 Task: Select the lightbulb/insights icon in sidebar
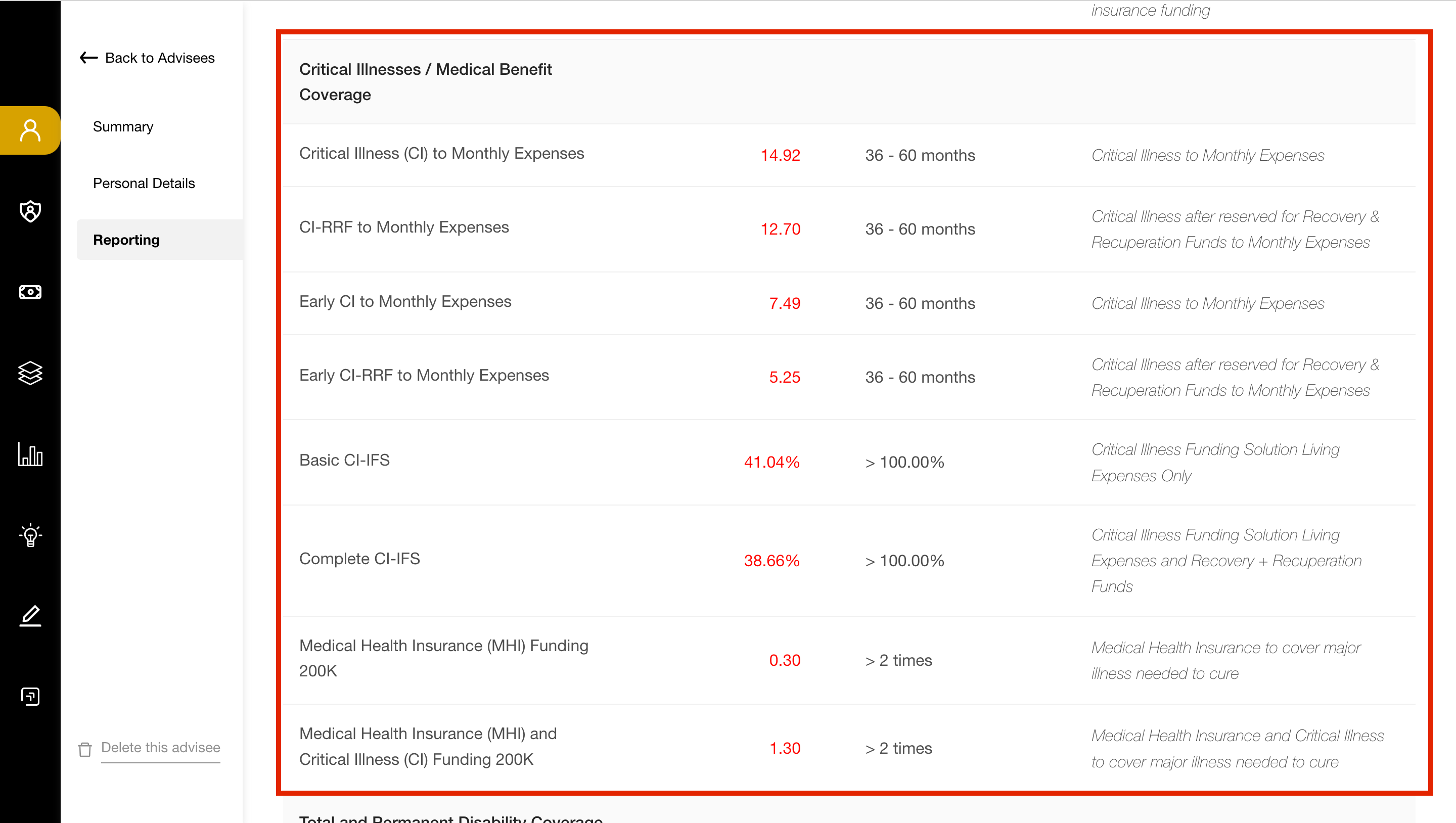[x=30, y=535]
